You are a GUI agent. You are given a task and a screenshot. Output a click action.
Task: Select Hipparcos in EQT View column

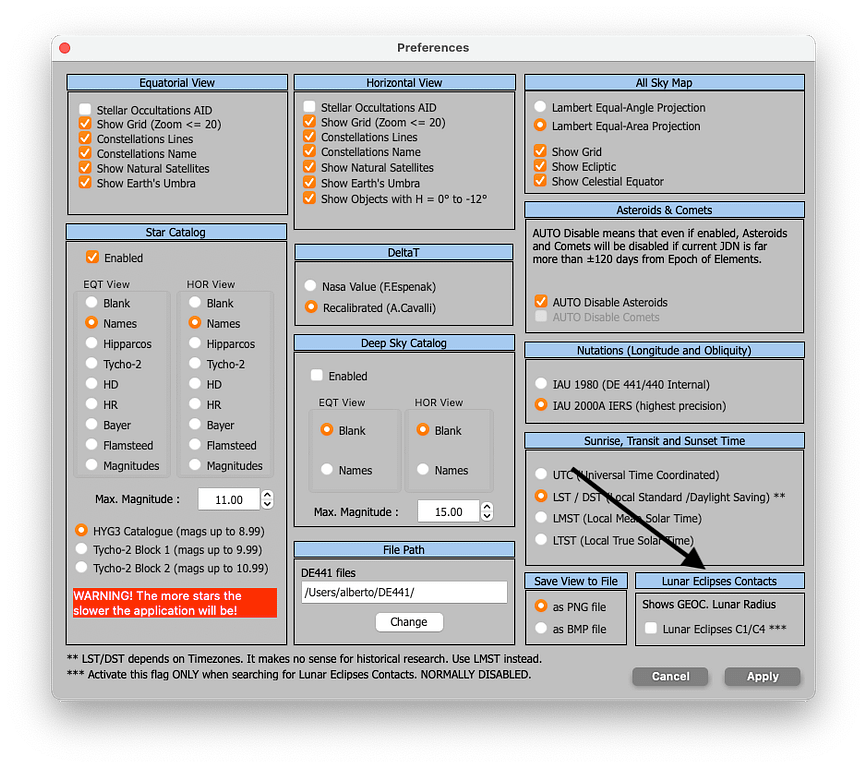(92, 343)
